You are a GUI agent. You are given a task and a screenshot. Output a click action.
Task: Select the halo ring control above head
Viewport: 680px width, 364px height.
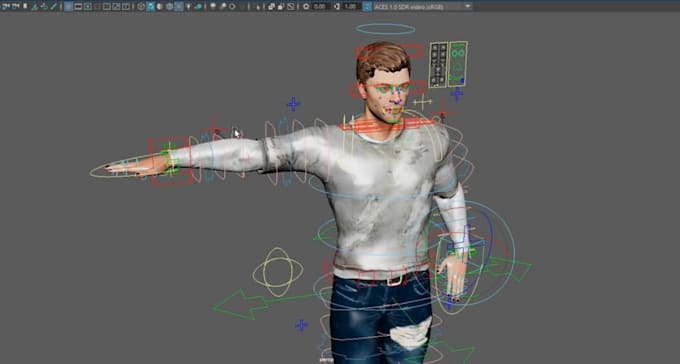pos(386,29)
